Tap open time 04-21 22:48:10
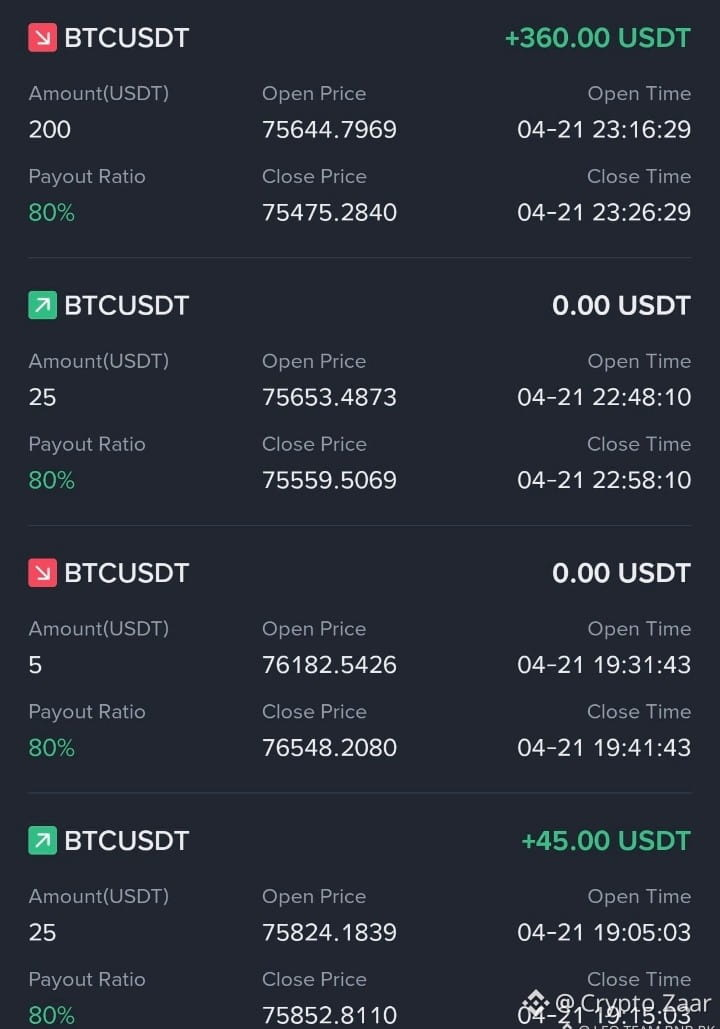 (604, 397)
